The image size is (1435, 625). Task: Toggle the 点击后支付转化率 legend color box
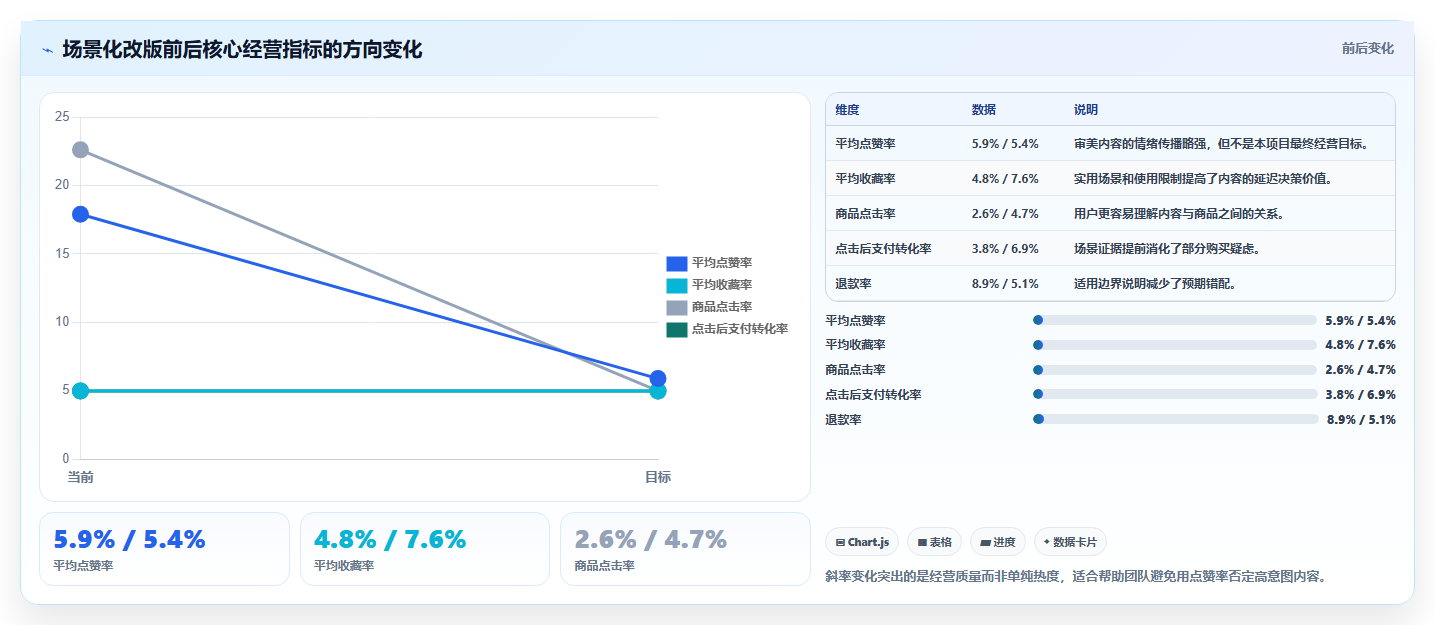677,329
